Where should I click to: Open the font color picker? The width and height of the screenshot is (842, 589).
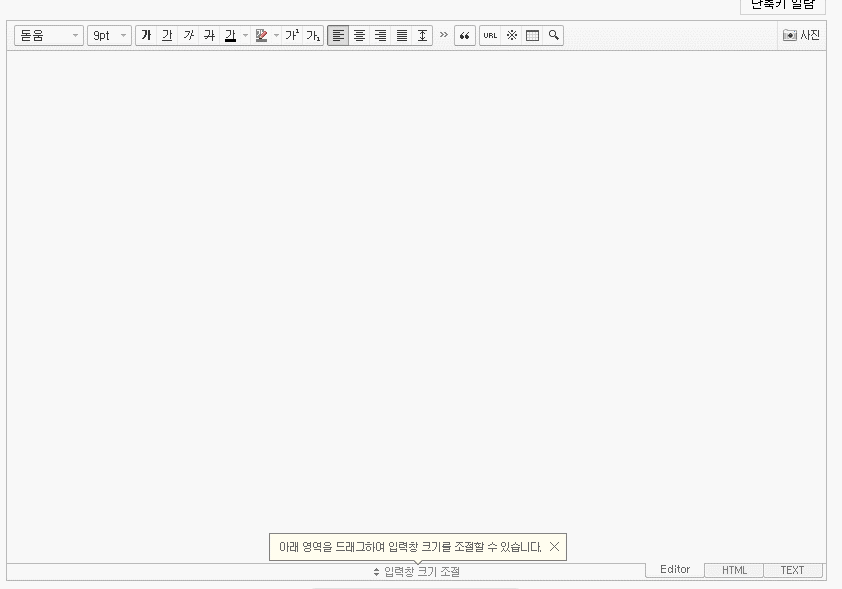pos(229,34)
